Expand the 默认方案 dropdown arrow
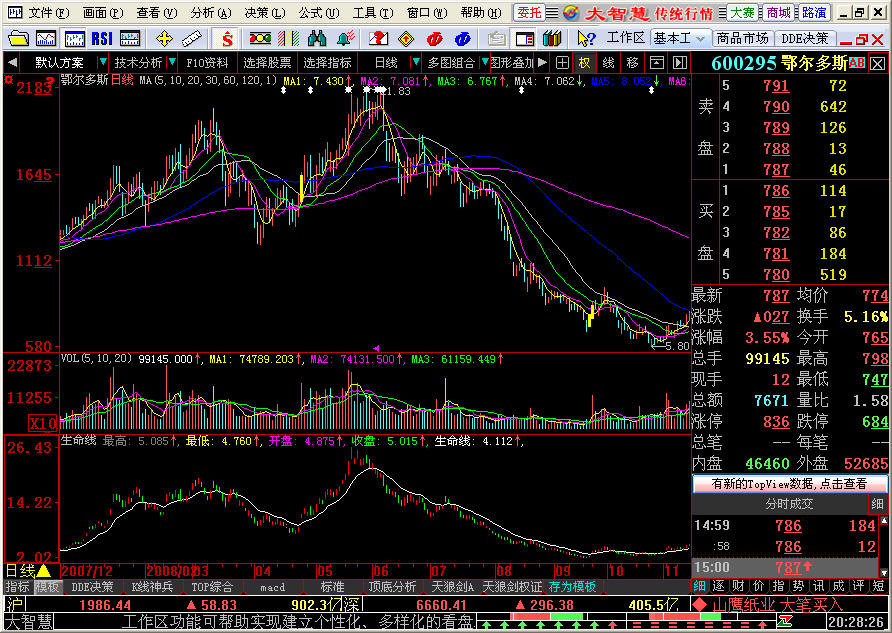This screenshot has width=892, height=633. (102, 62)
